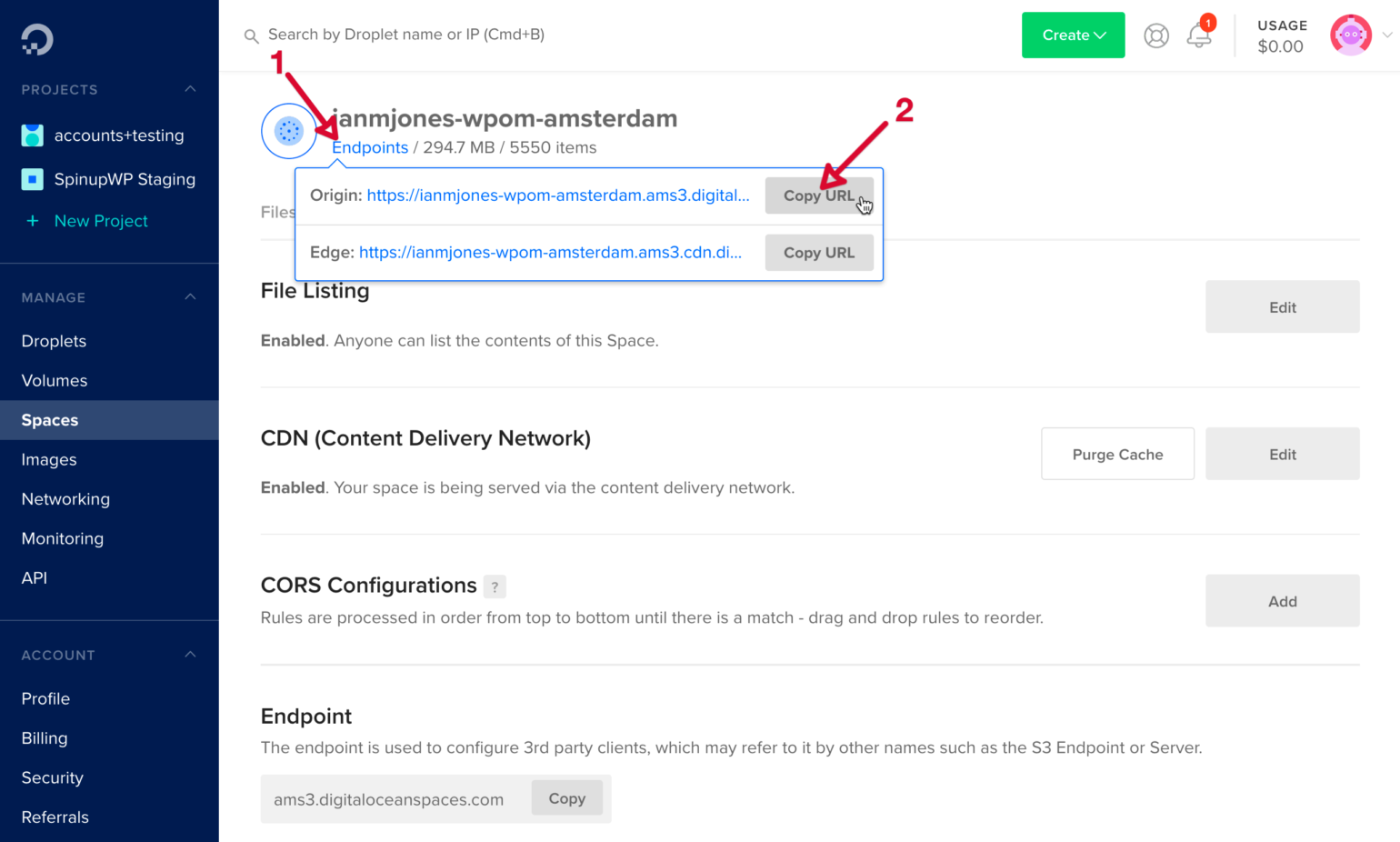Open Monitoring in sidebar
This screenshot has height=842, width=1400.
point(63,538)
